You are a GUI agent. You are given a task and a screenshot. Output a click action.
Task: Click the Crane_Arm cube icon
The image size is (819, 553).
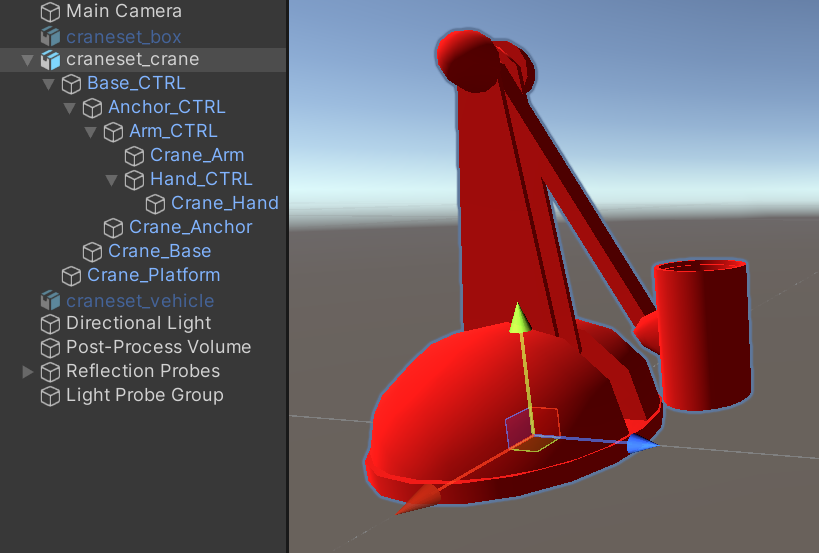tap(134, 156)
